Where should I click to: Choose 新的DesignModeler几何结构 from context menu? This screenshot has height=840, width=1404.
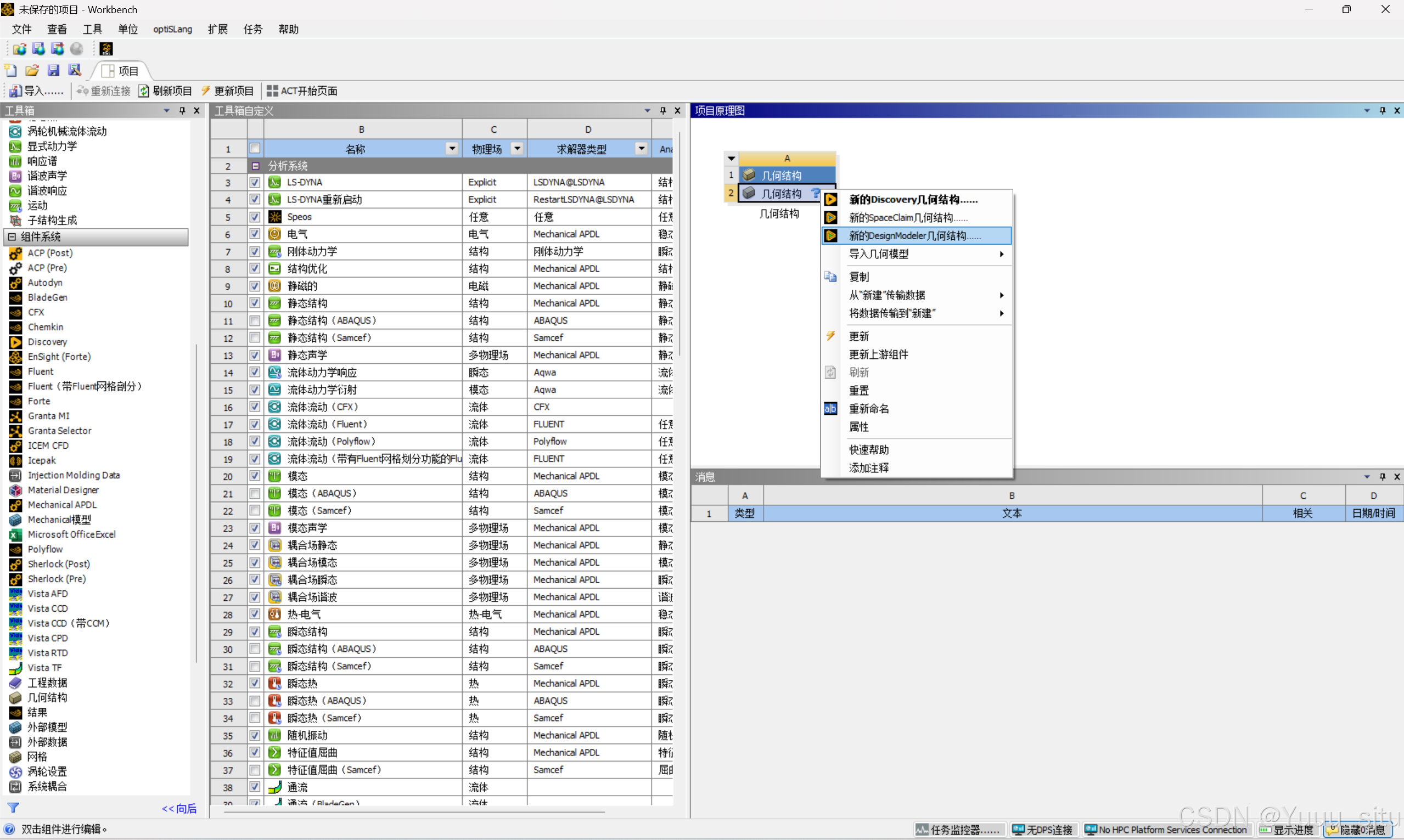914,236
